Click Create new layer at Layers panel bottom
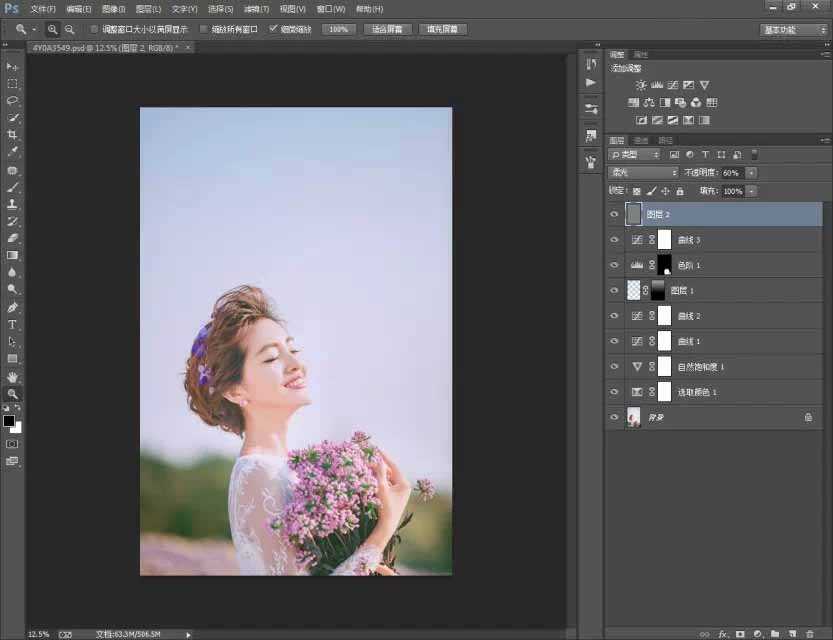Viewport: 833px width, 640px height. (x=792, y=633)
